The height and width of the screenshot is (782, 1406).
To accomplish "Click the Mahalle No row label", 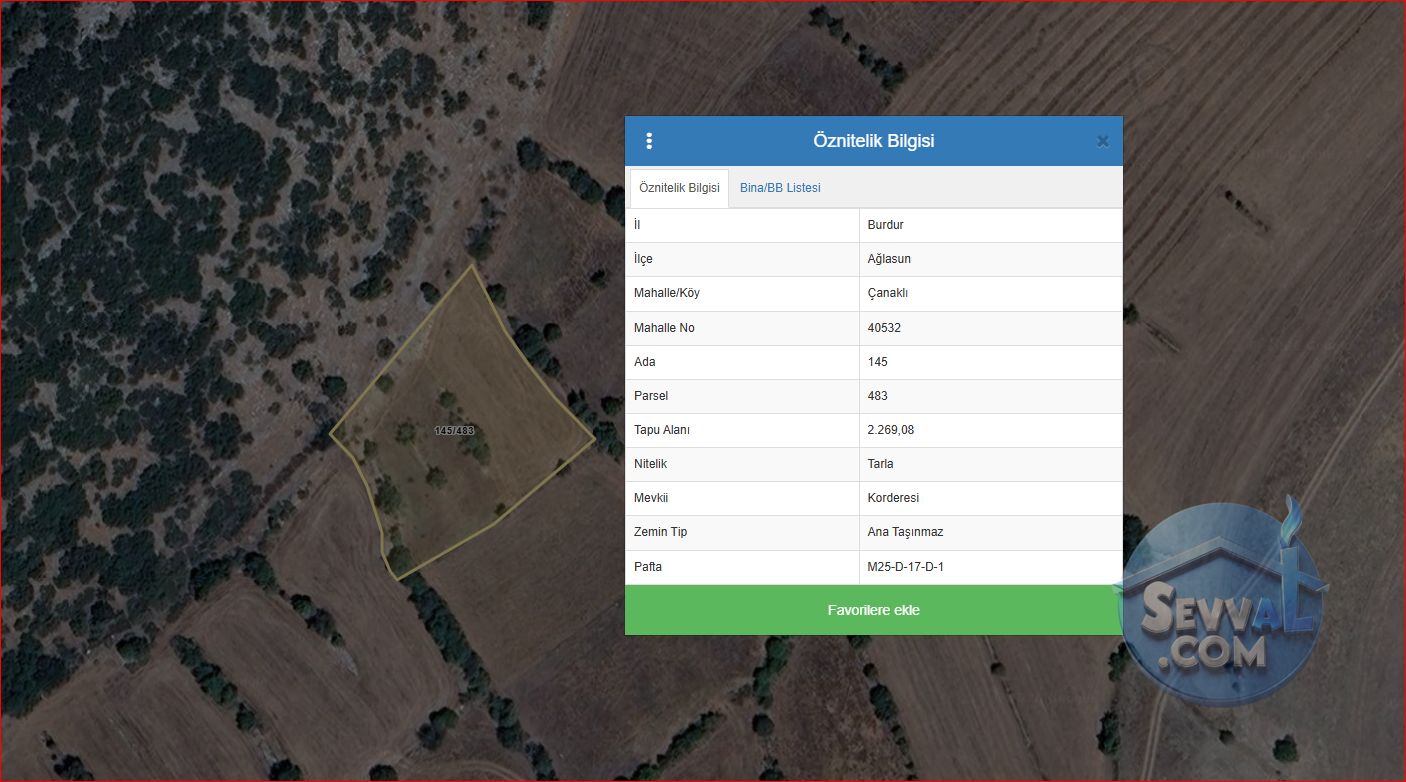I will 664,328.
